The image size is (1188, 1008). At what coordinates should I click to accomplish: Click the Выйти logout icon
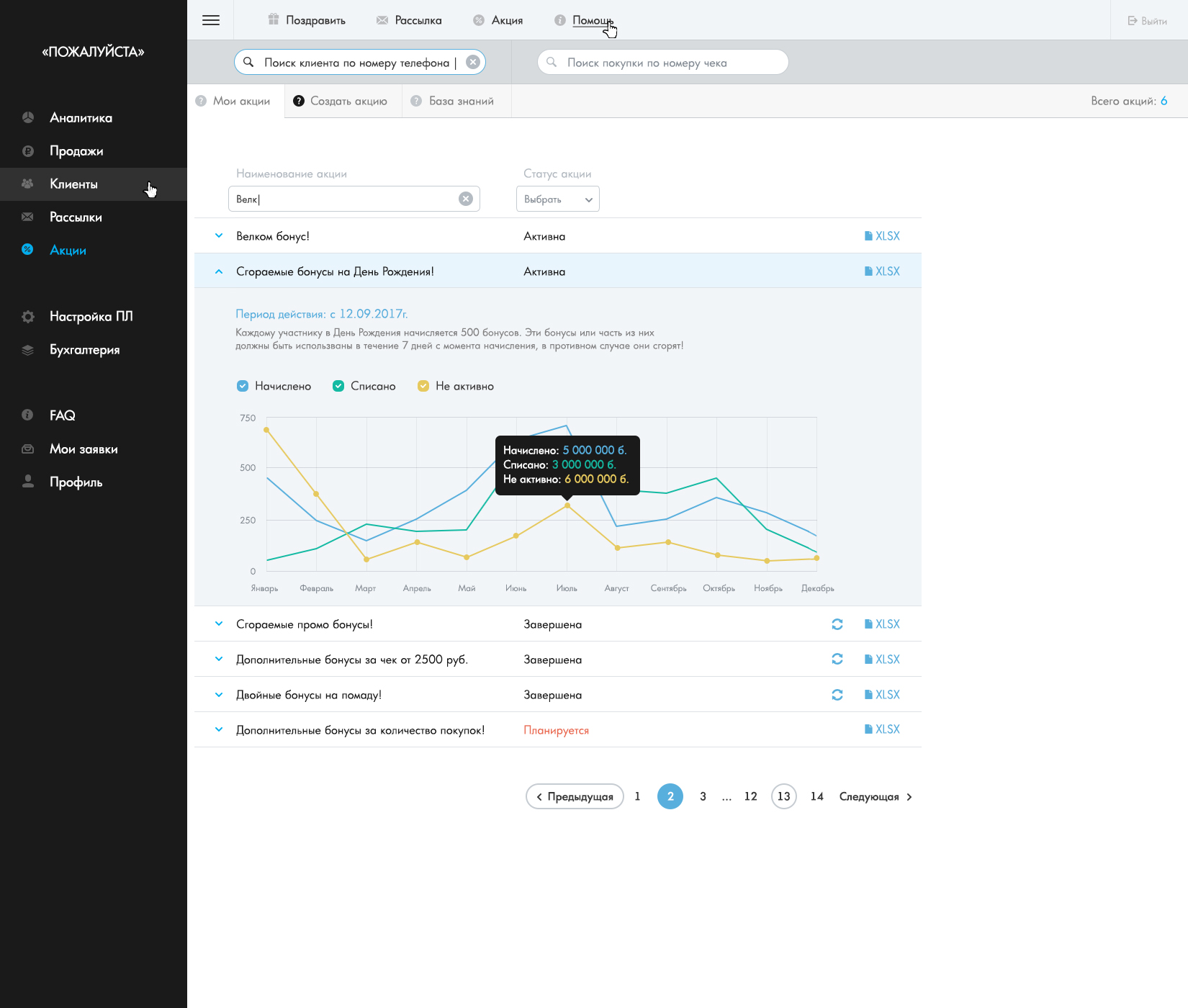[1133, 21]
